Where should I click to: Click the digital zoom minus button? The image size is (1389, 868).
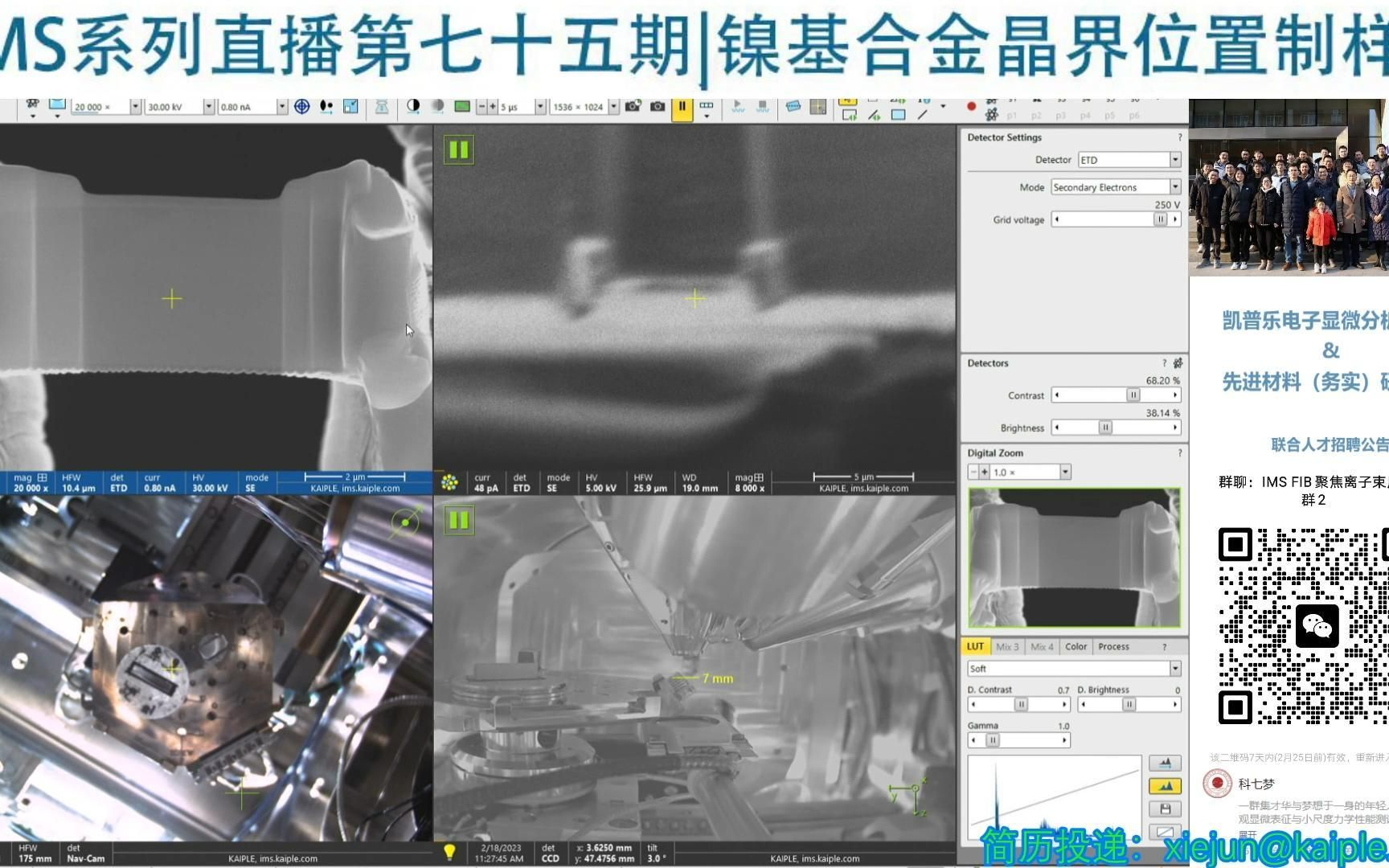[x=973, y=473]
